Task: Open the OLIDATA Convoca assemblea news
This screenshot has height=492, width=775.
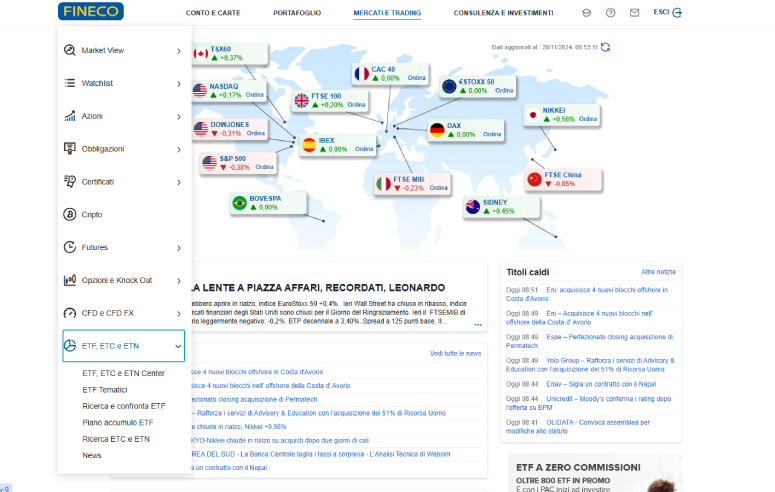Action: tap(578, 427)
